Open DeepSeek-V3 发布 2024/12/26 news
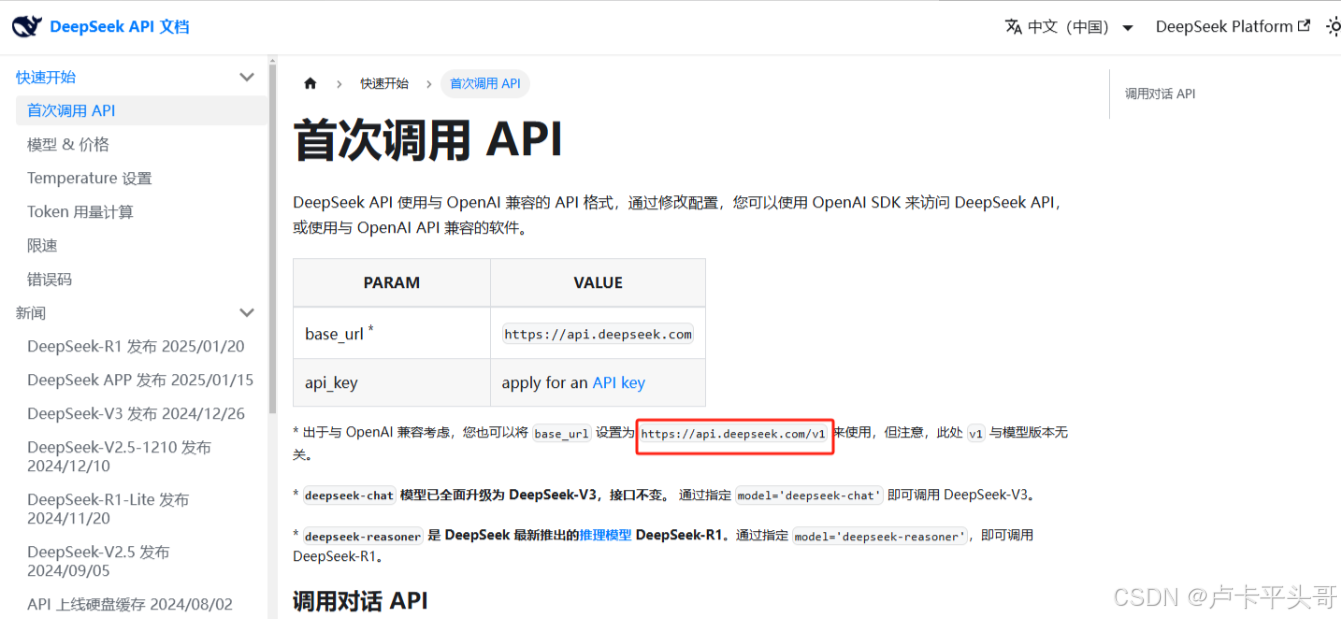Viewport: 1341px width, 619px height. 136,414
